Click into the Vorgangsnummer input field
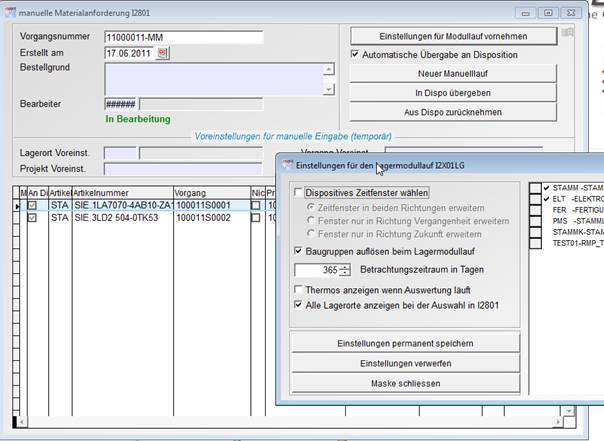This screenshot has height=441, width=604. [x=183, y=38]
